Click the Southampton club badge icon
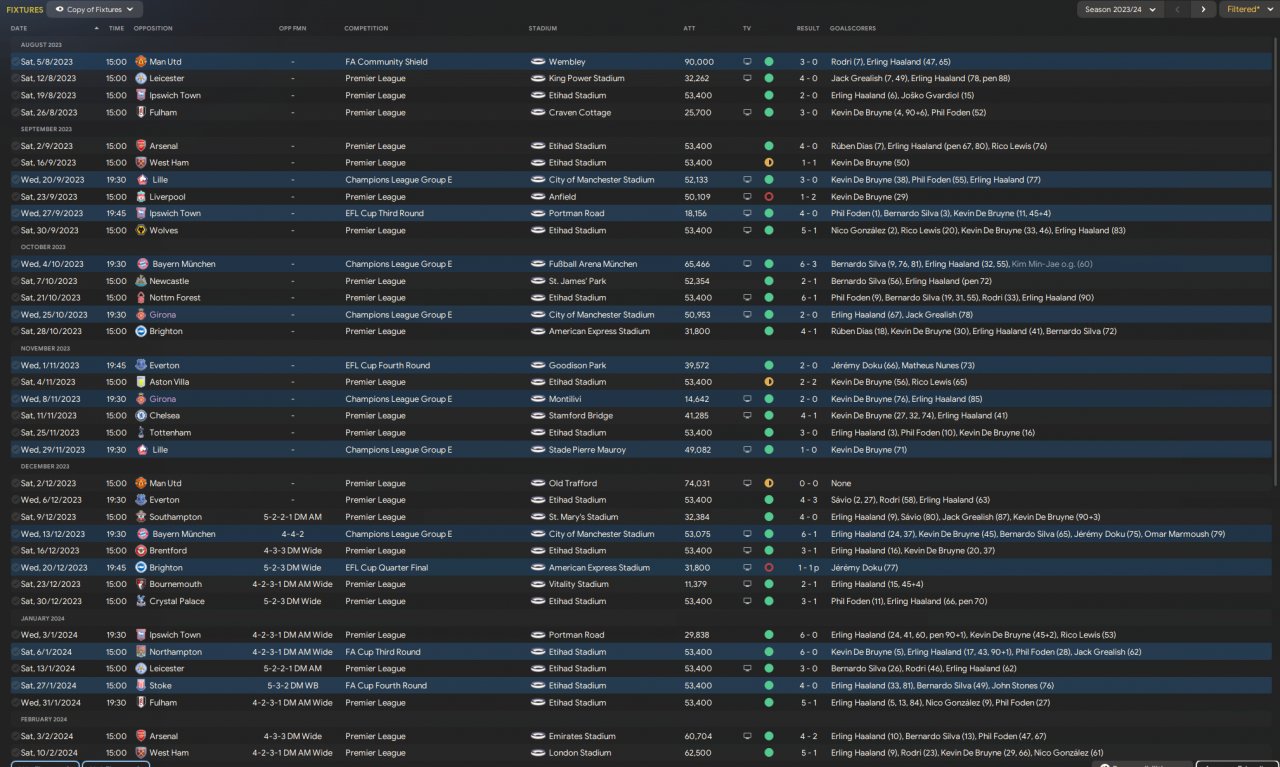 click(141, 517)
